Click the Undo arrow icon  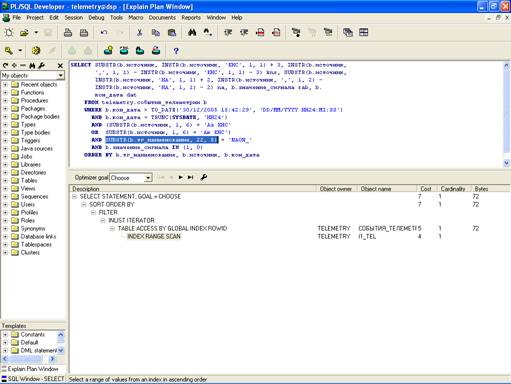click(104, 32)
